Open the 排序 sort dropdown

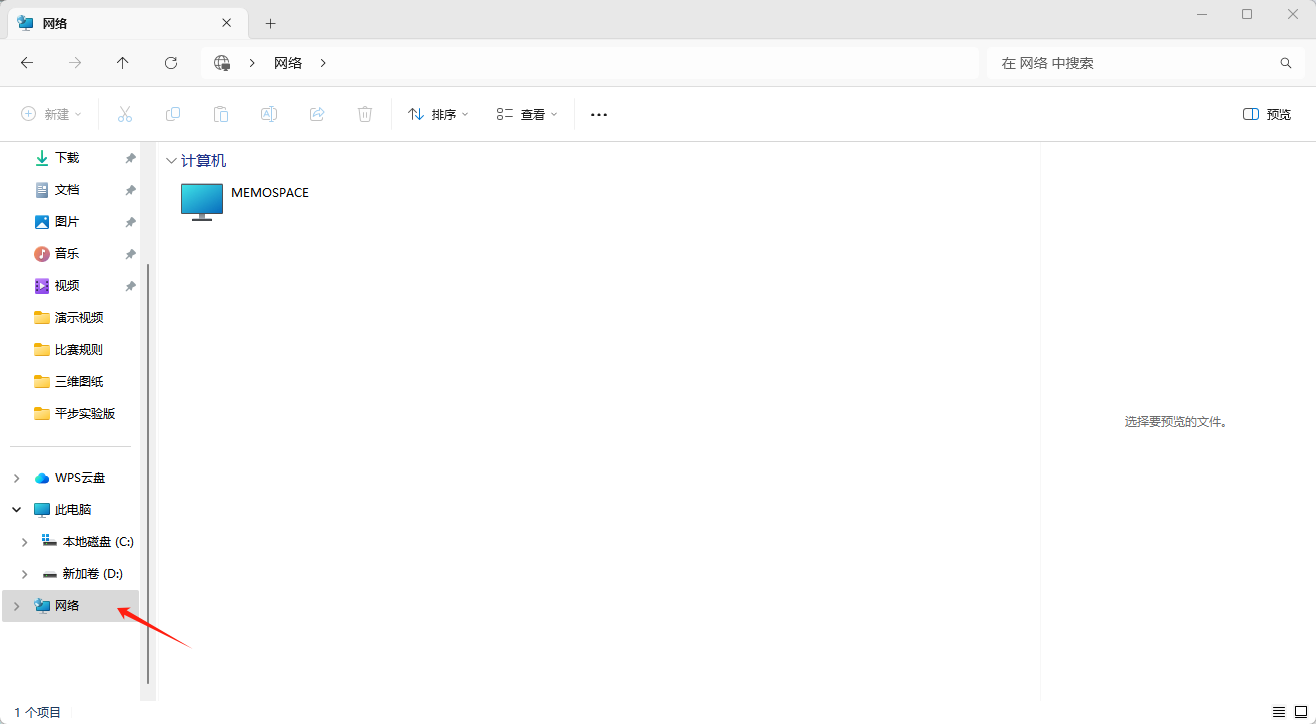(x=438, y=114)
